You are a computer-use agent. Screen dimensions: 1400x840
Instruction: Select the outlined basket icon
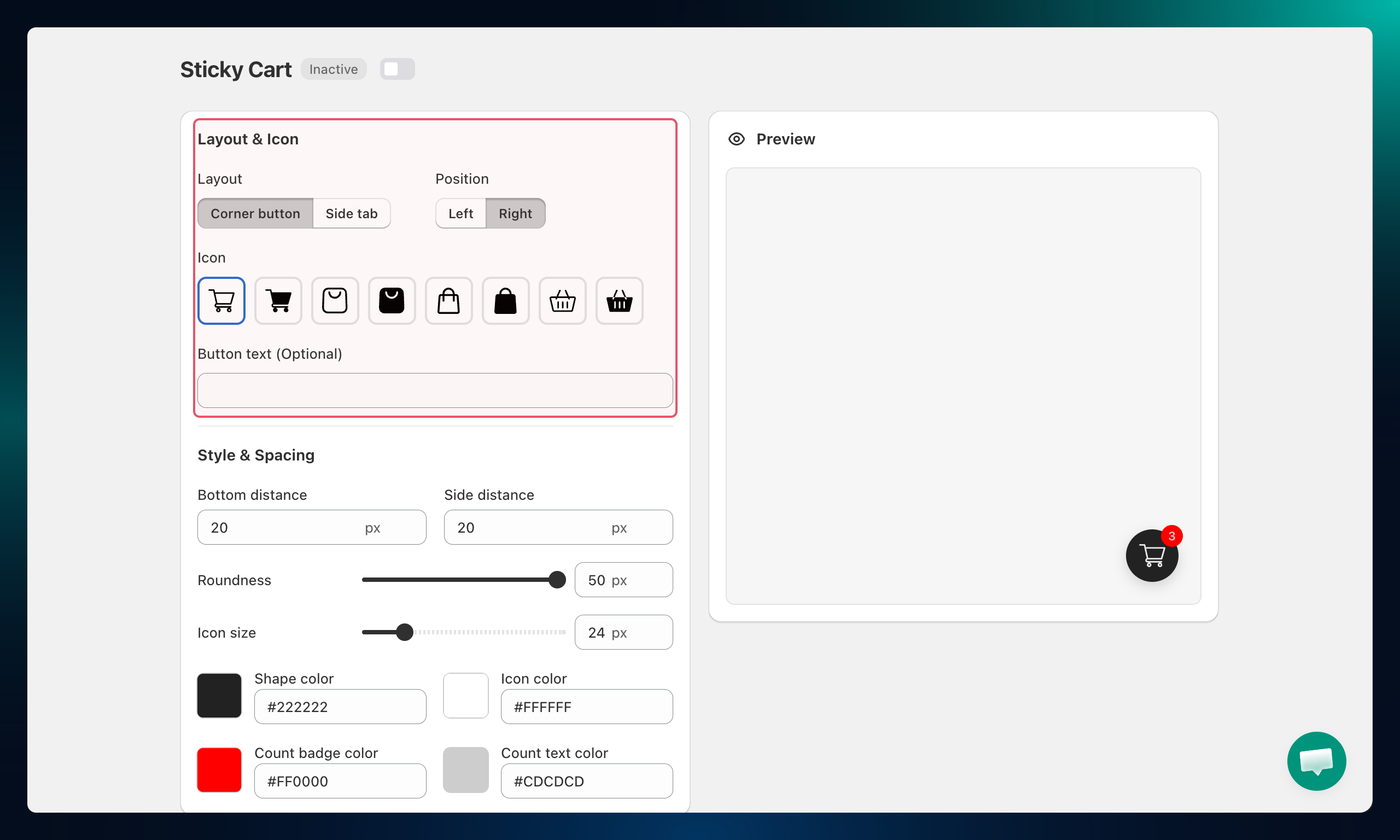(563, 301)
